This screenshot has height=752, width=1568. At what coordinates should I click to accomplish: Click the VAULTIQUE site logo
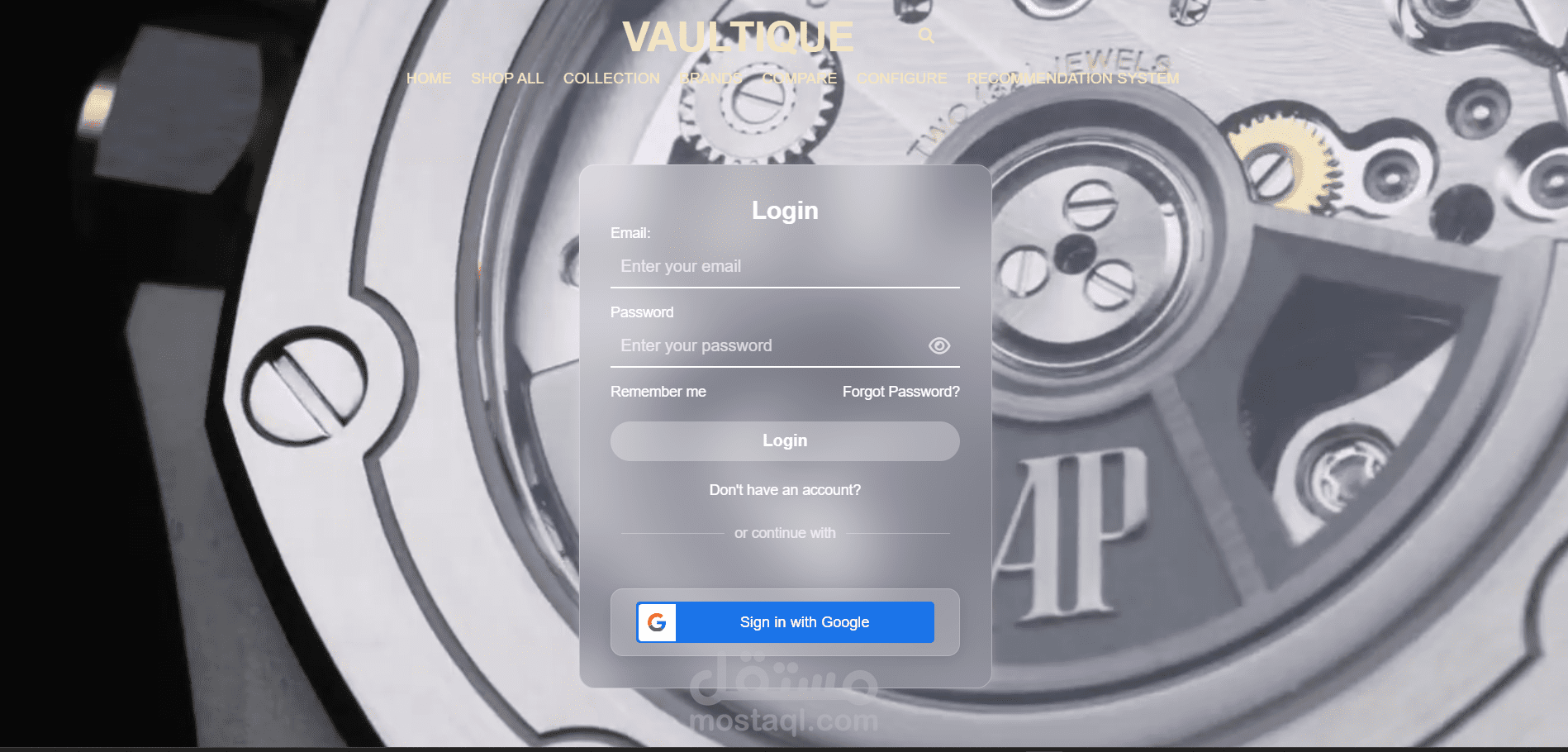click(x=738, y=37)
